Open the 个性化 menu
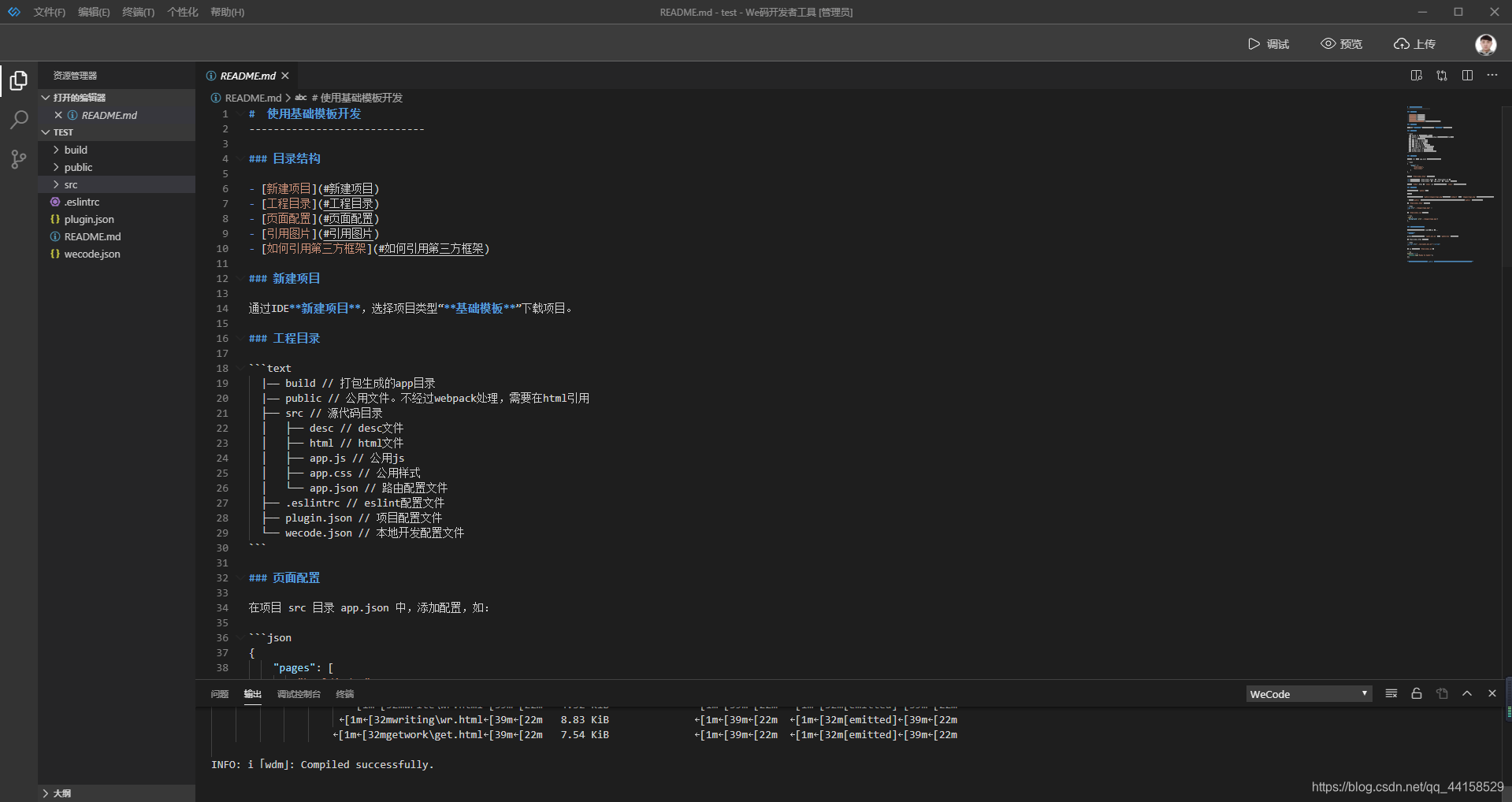 pos(182,12)
